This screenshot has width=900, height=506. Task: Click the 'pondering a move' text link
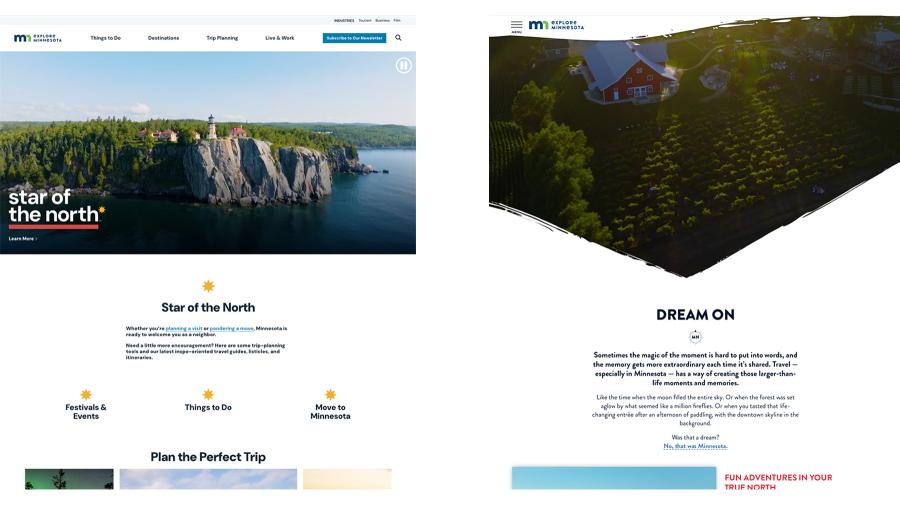pyautogui.click(x=232, y=328)
